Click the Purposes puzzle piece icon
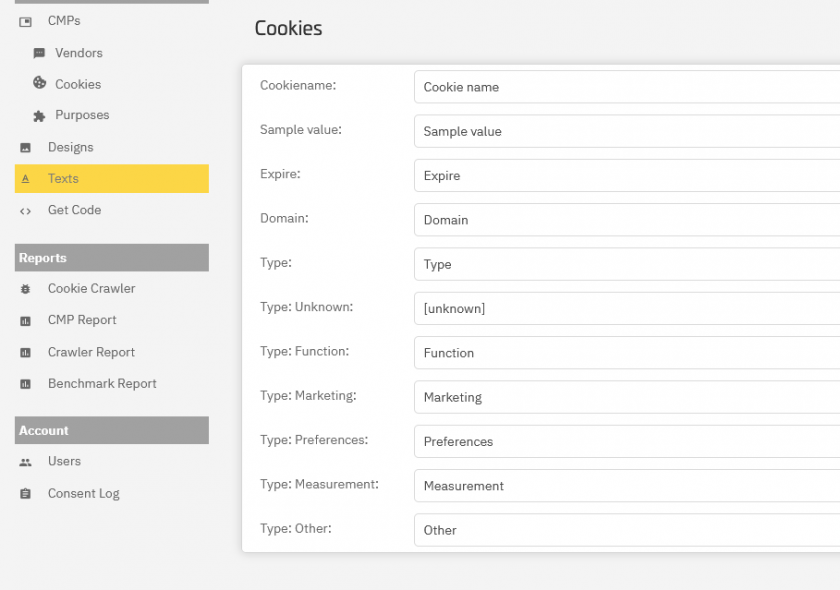The width and height of the screenshot is (840, 590). click(x=39, y=116)
